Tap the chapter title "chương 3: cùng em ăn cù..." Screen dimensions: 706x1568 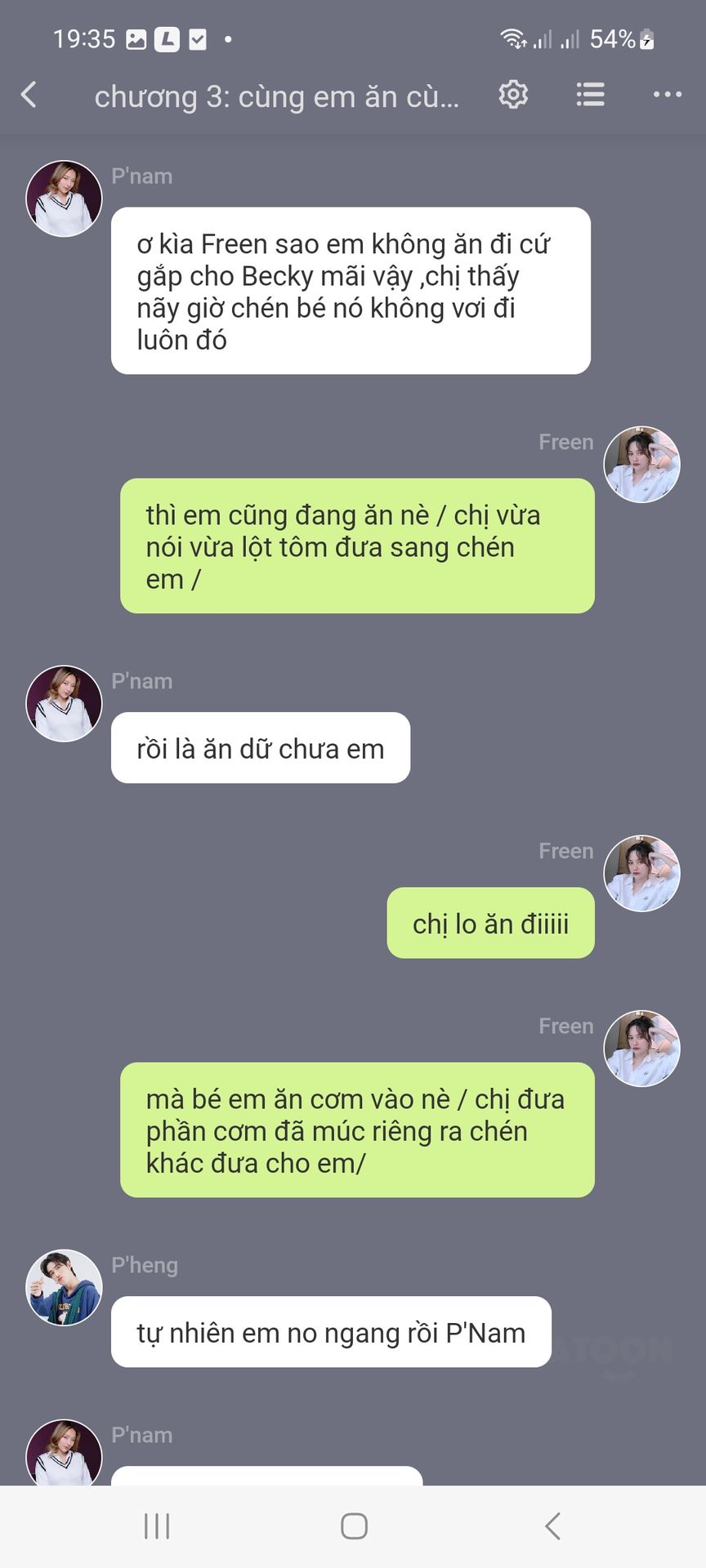[276, 96]
